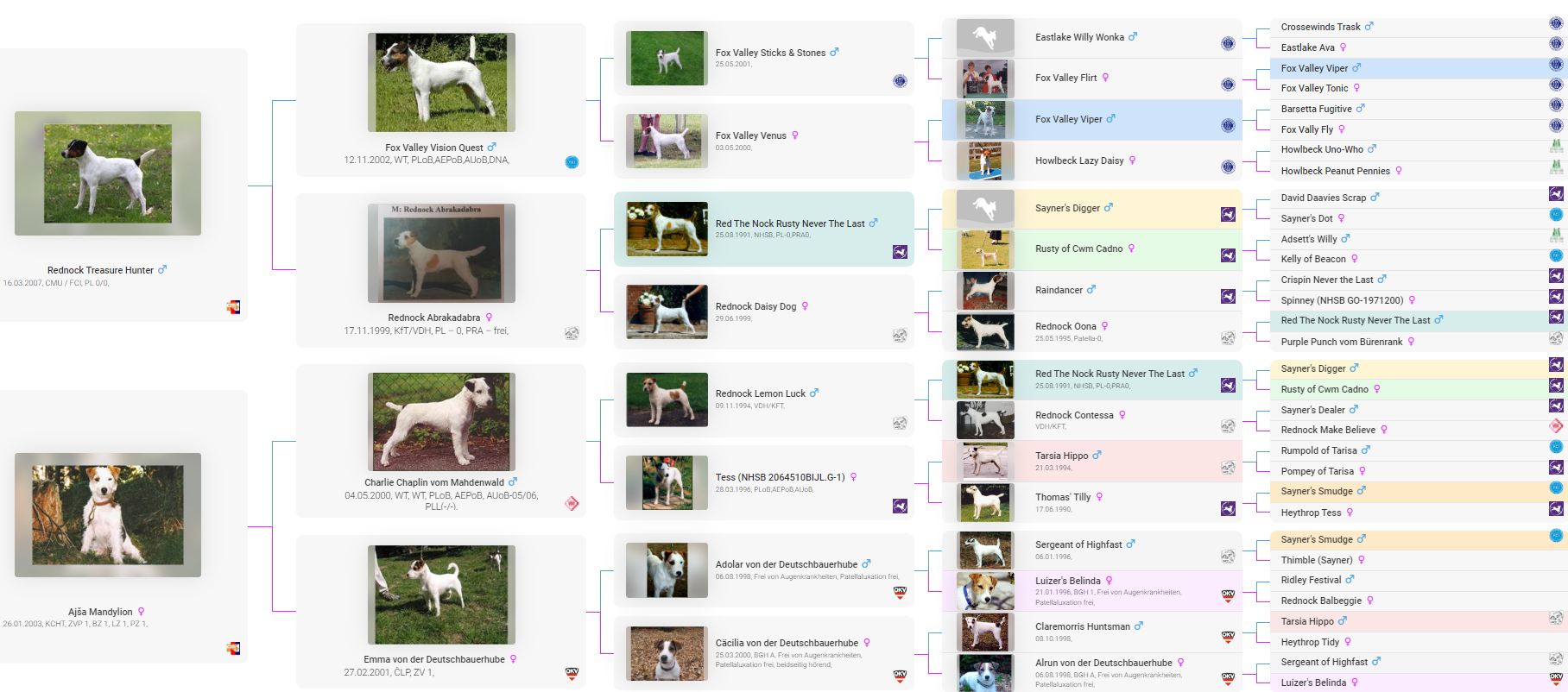Click the blue FCI badge next to Kelly of Beacon
1568x692 pixels.
(1556, 256)
